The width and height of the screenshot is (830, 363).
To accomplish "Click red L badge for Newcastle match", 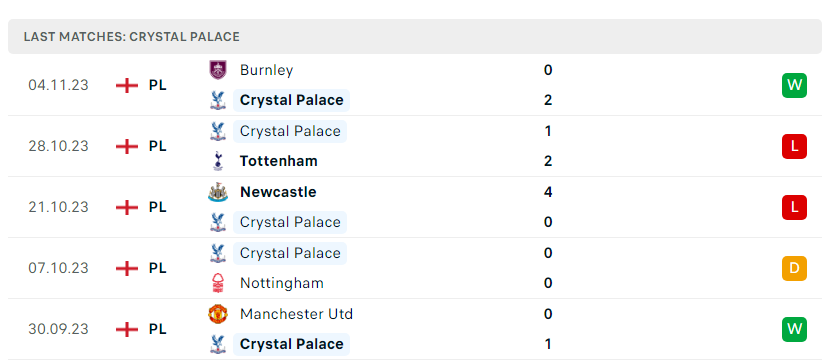I will point(794,207).
